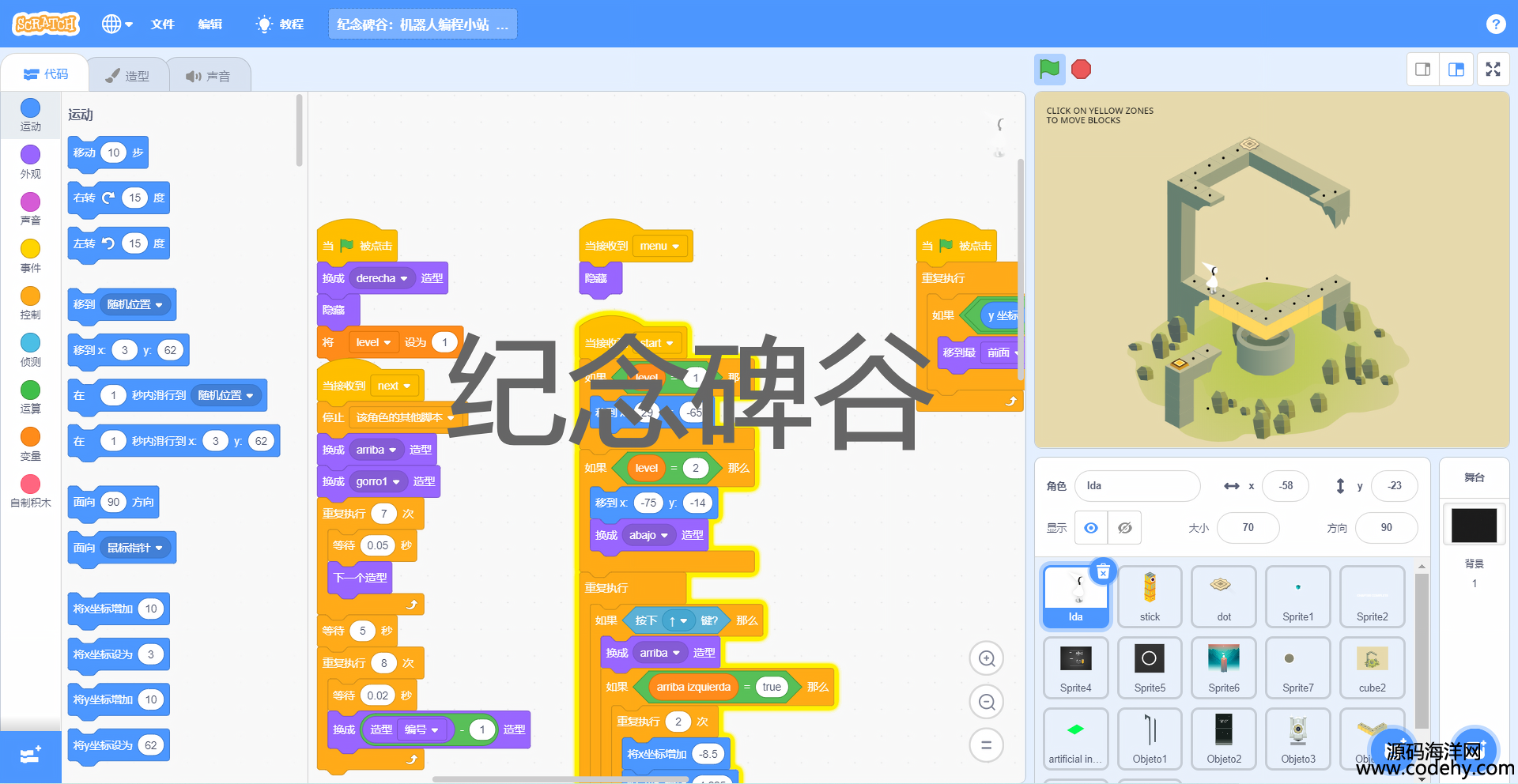
Task: Select the Sprite1 thumbnail
Action: point(1298,597)
